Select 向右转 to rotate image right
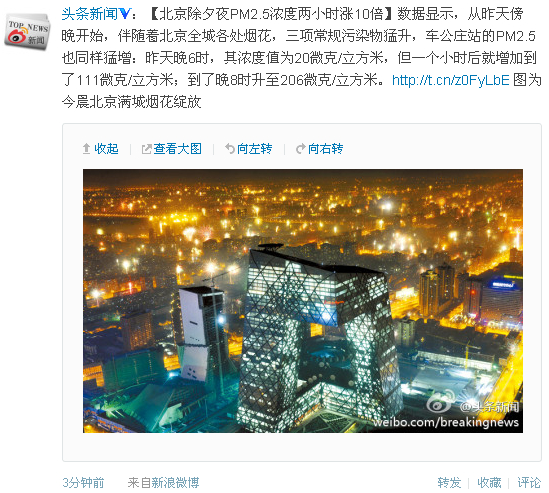549x493 pixels. click(326, 149)
